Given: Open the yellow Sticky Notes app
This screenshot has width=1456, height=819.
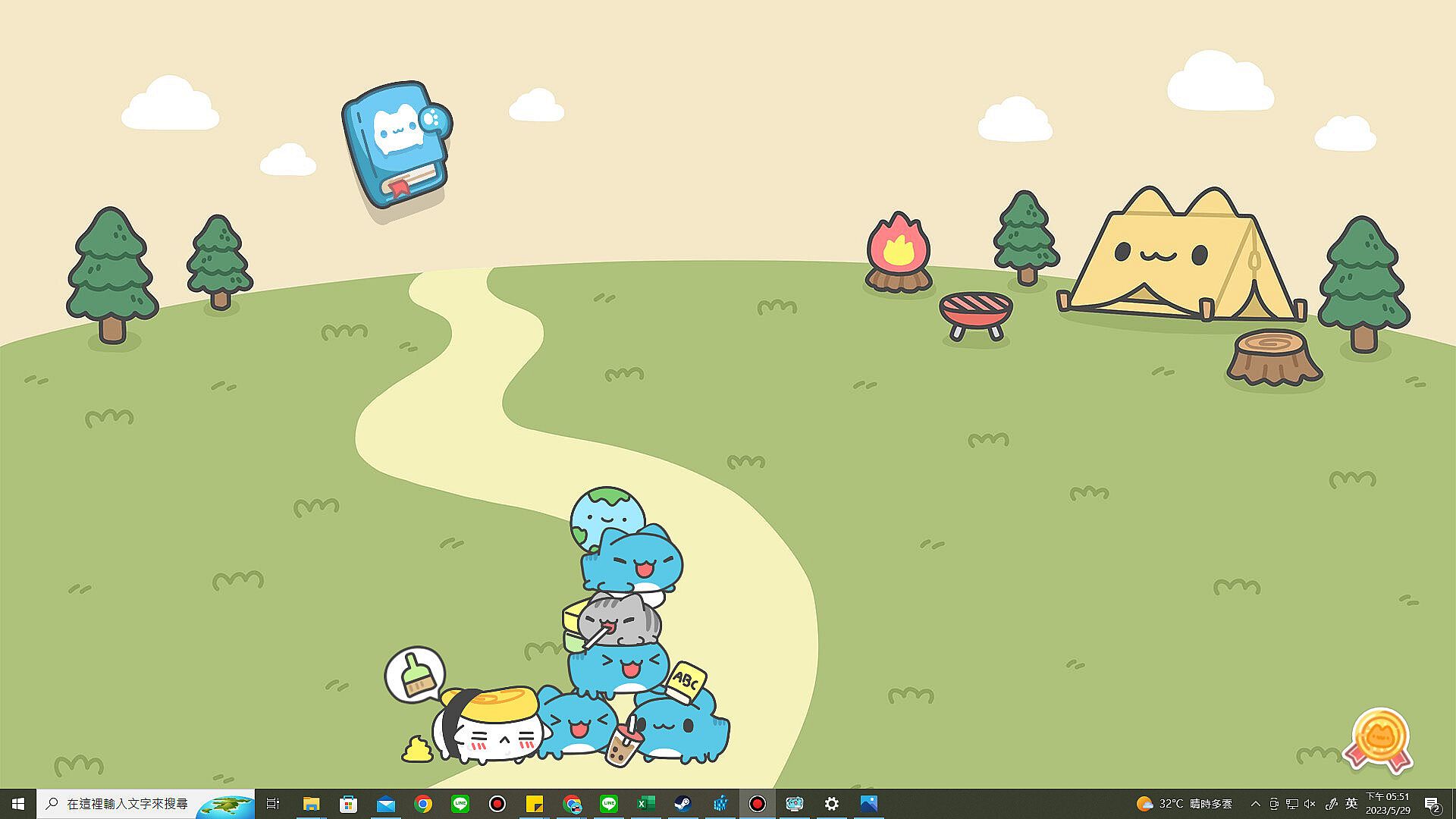Looking at the screenshot, I should tap(535, 804).
